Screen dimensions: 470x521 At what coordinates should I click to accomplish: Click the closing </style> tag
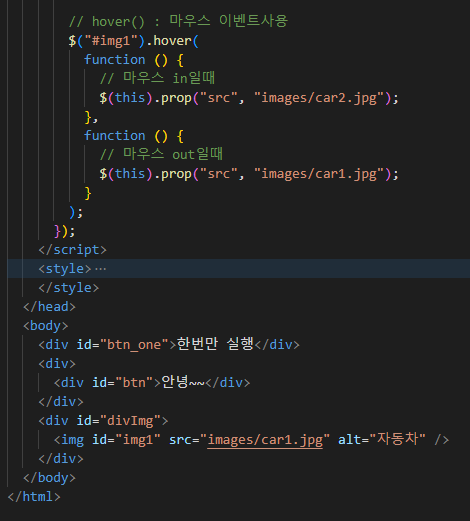click(69, 288)
